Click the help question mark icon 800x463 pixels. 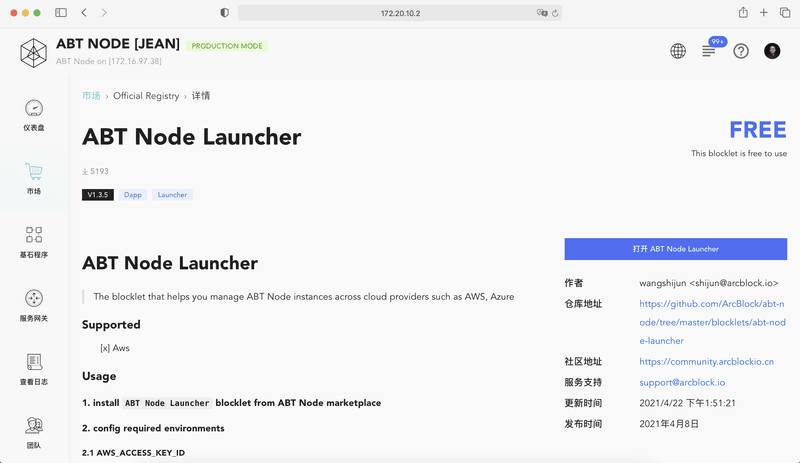(741, 51)
